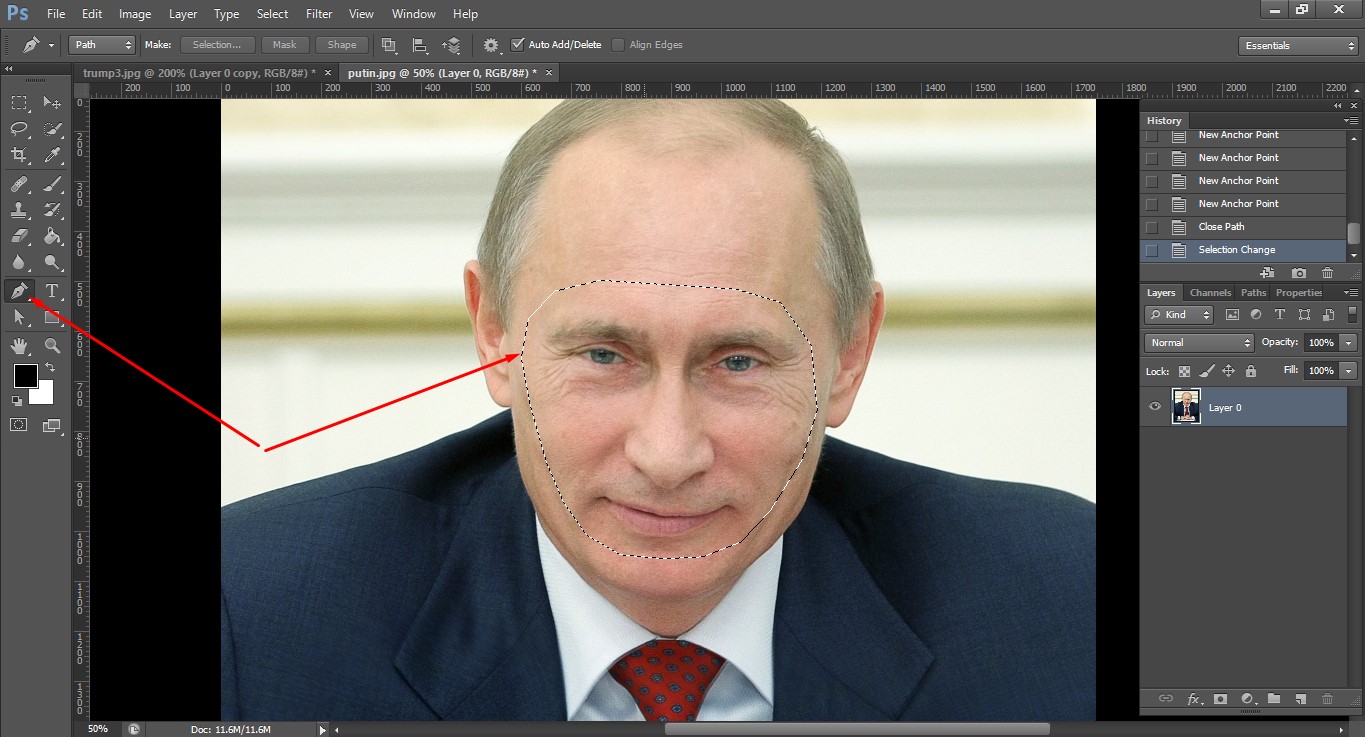Click the foreground color swatch
Image resolution: width=1365 pixels, height=737 pixels.
click(x=25, y=376)
